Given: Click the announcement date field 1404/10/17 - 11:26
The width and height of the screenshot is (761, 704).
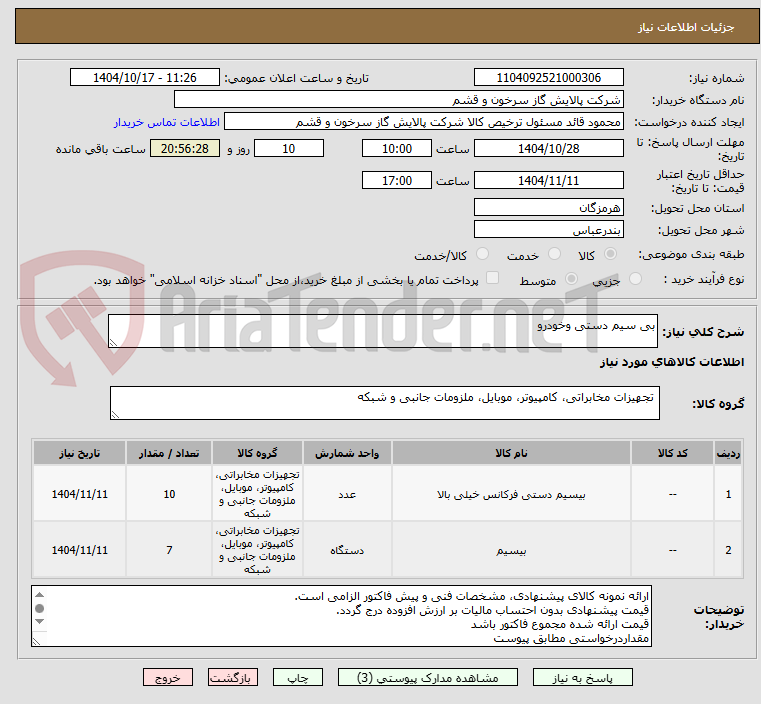Looking at the screenshot, I should click(145, 78).
